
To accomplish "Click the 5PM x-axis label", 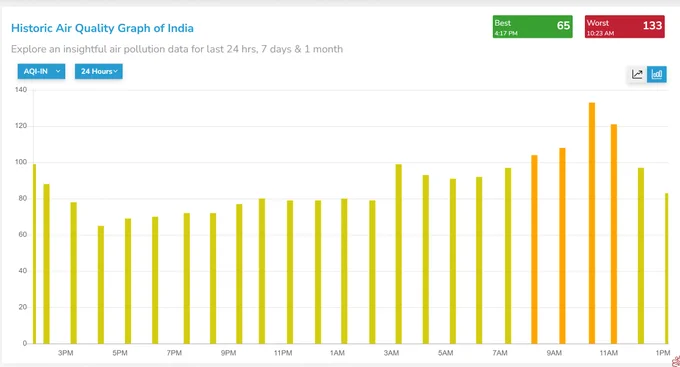I will pos(120,353).
